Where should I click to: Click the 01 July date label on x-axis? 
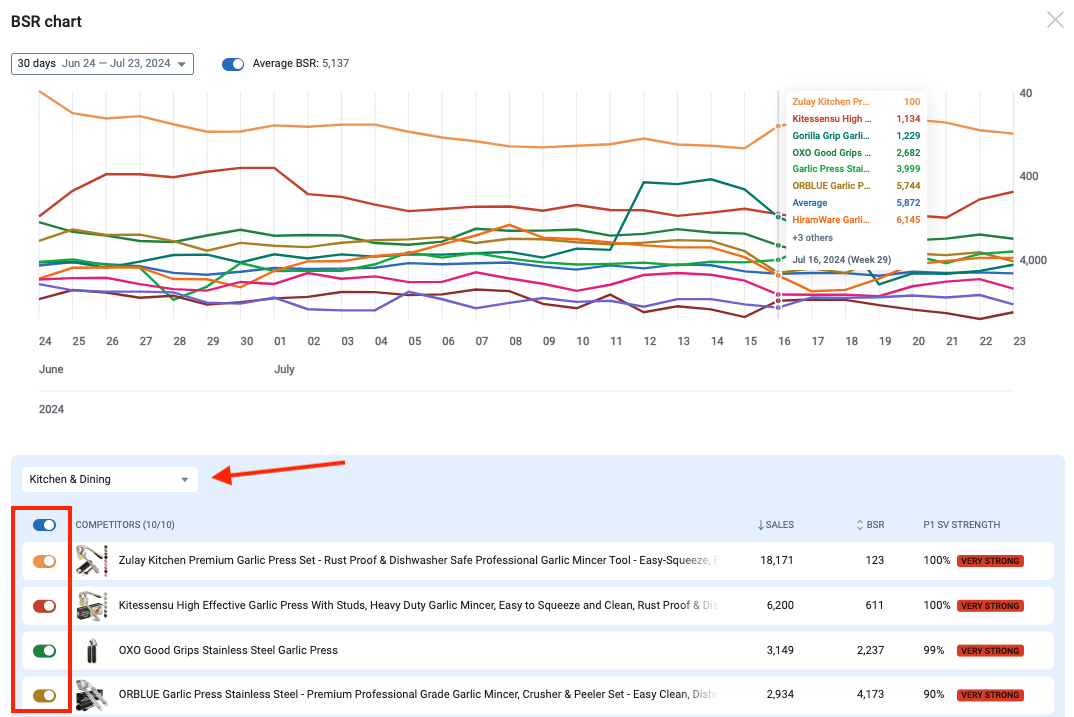coord(280,341)
